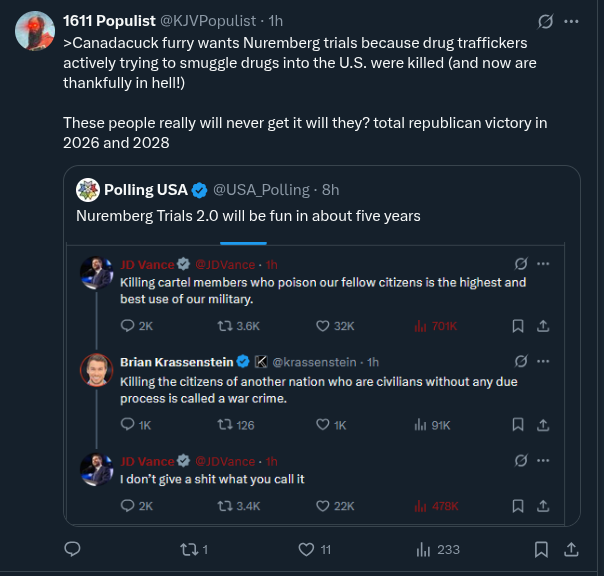The height and width of the screenshot is (576, 604).
Task: Like the 1611 Populist tweet
Action: [x=307, y=549]
